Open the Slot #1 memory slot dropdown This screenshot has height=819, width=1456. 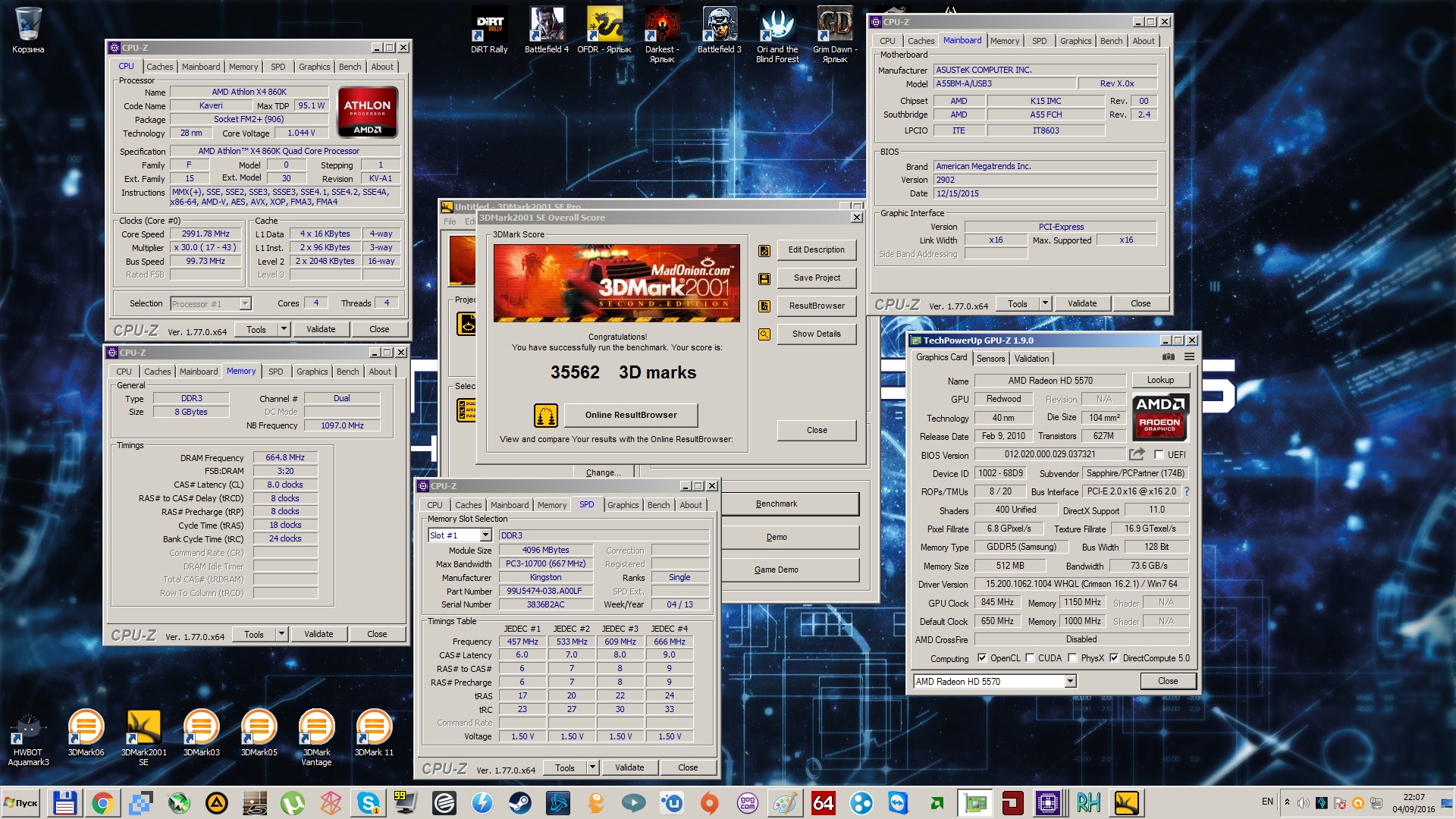click(485, 535)
